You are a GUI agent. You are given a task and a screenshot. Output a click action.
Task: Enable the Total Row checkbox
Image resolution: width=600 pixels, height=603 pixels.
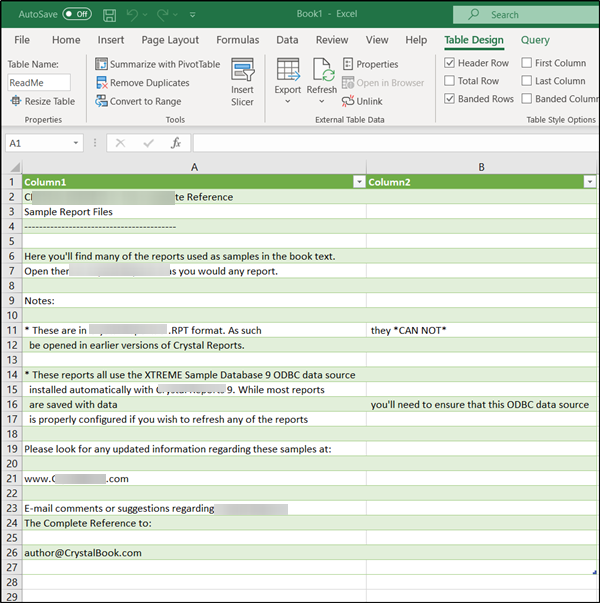point(450,81)
